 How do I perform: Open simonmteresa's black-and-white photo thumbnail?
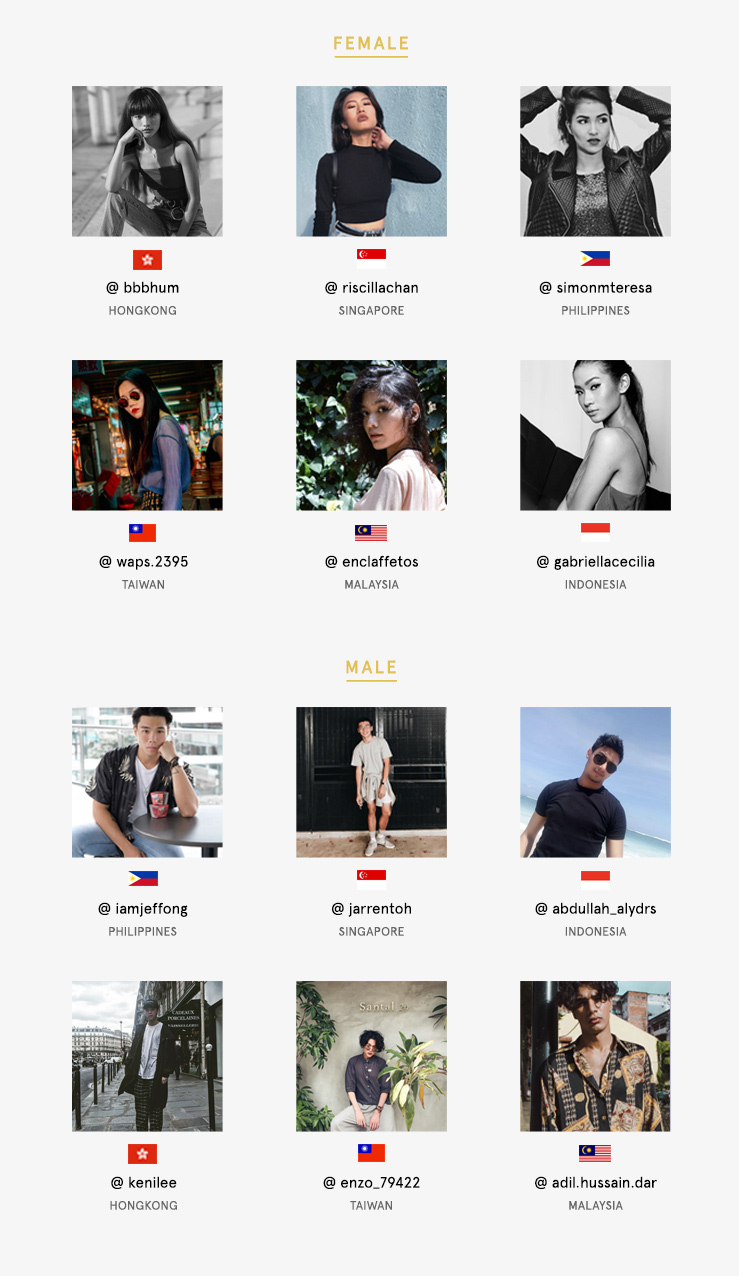pos(595,161)
